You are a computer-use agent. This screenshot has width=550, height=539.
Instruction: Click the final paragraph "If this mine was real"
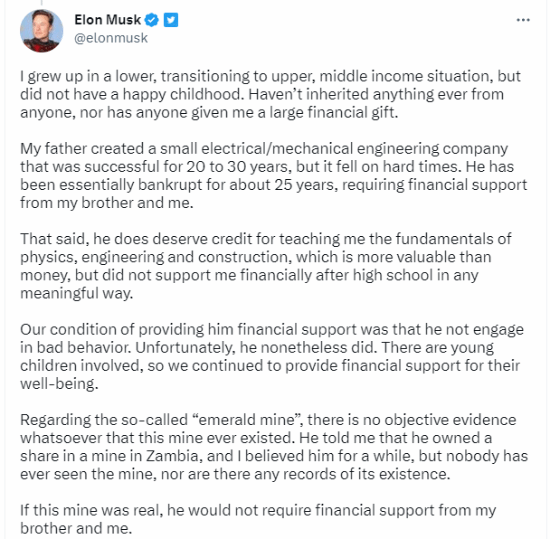258,519
